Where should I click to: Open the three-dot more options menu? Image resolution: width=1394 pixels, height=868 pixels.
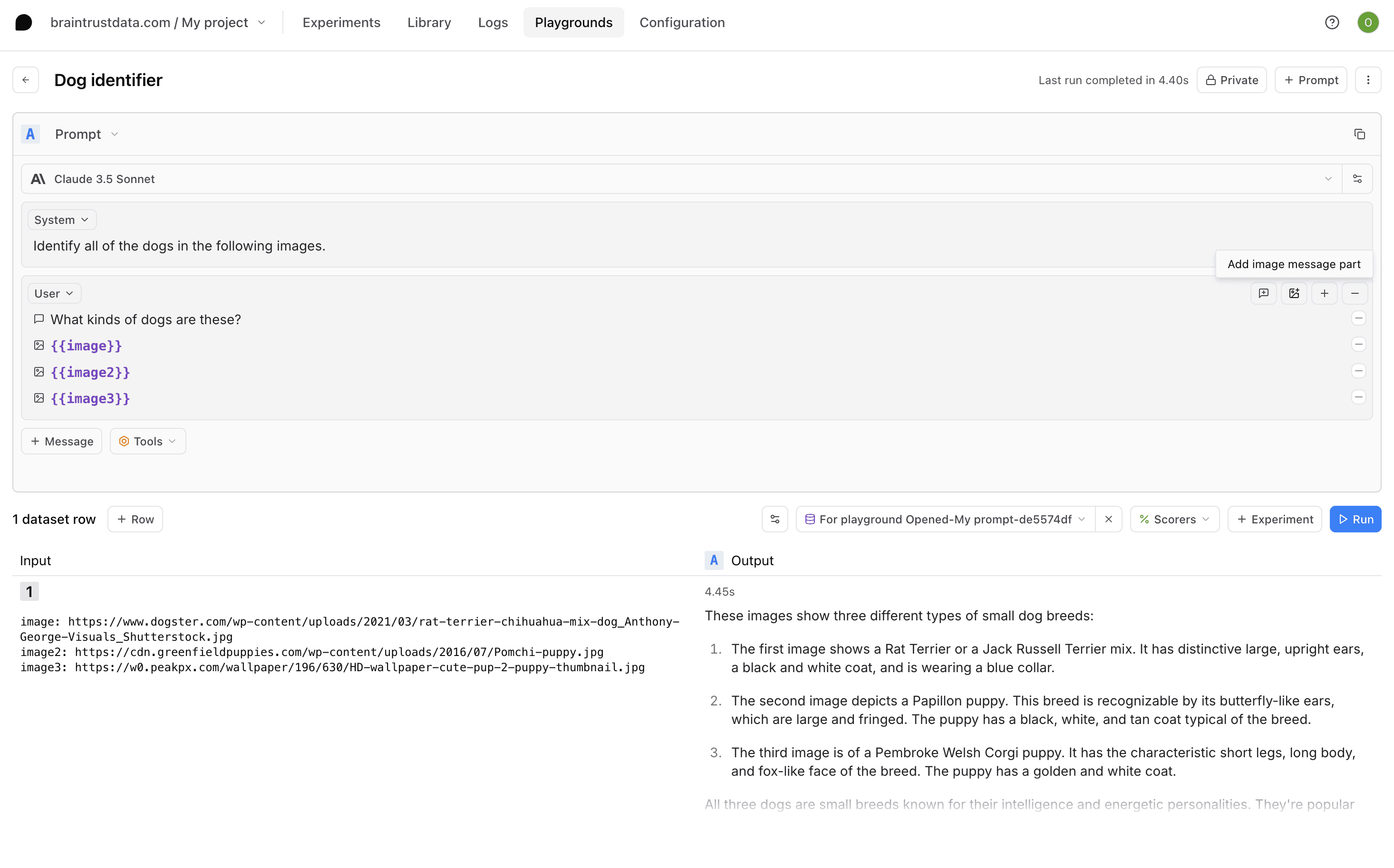pos(1367,80)
